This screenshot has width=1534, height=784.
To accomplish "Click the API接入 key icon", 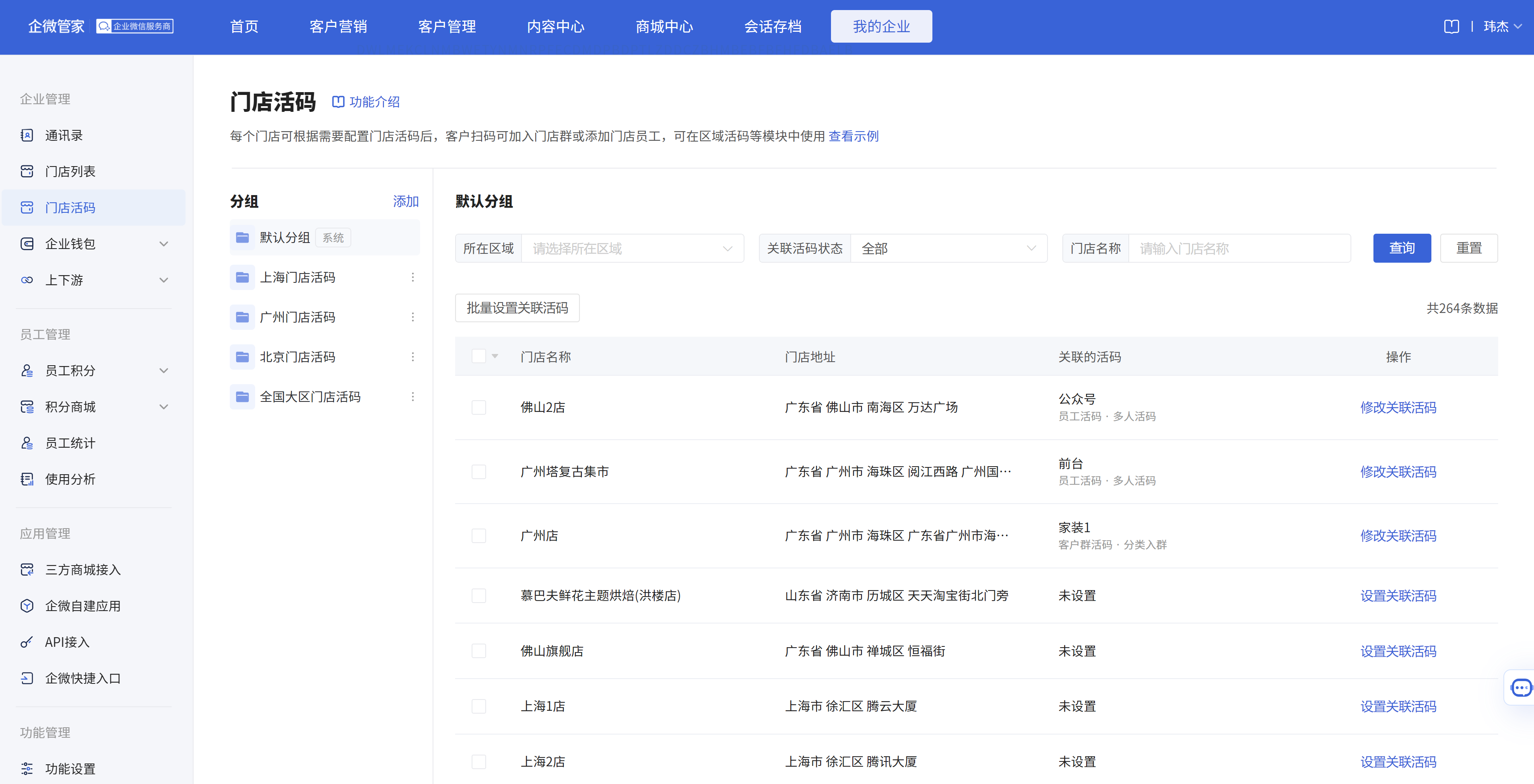I will [x=27, y=642].
